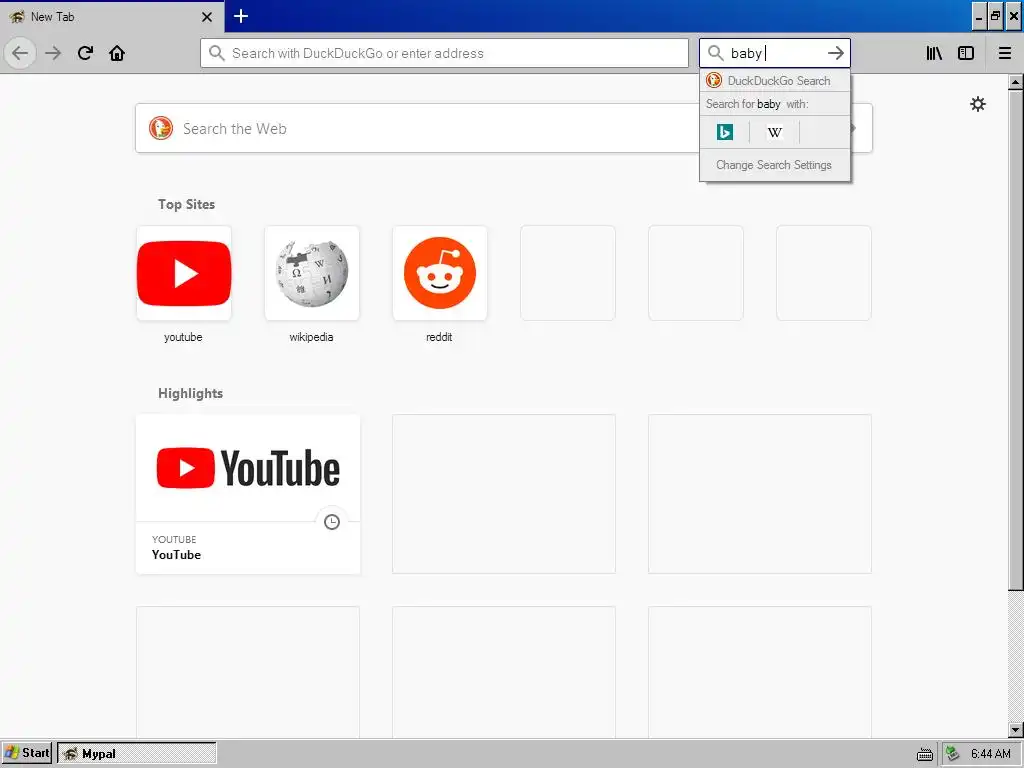Click the Top Sites heading

click(186, 204)
